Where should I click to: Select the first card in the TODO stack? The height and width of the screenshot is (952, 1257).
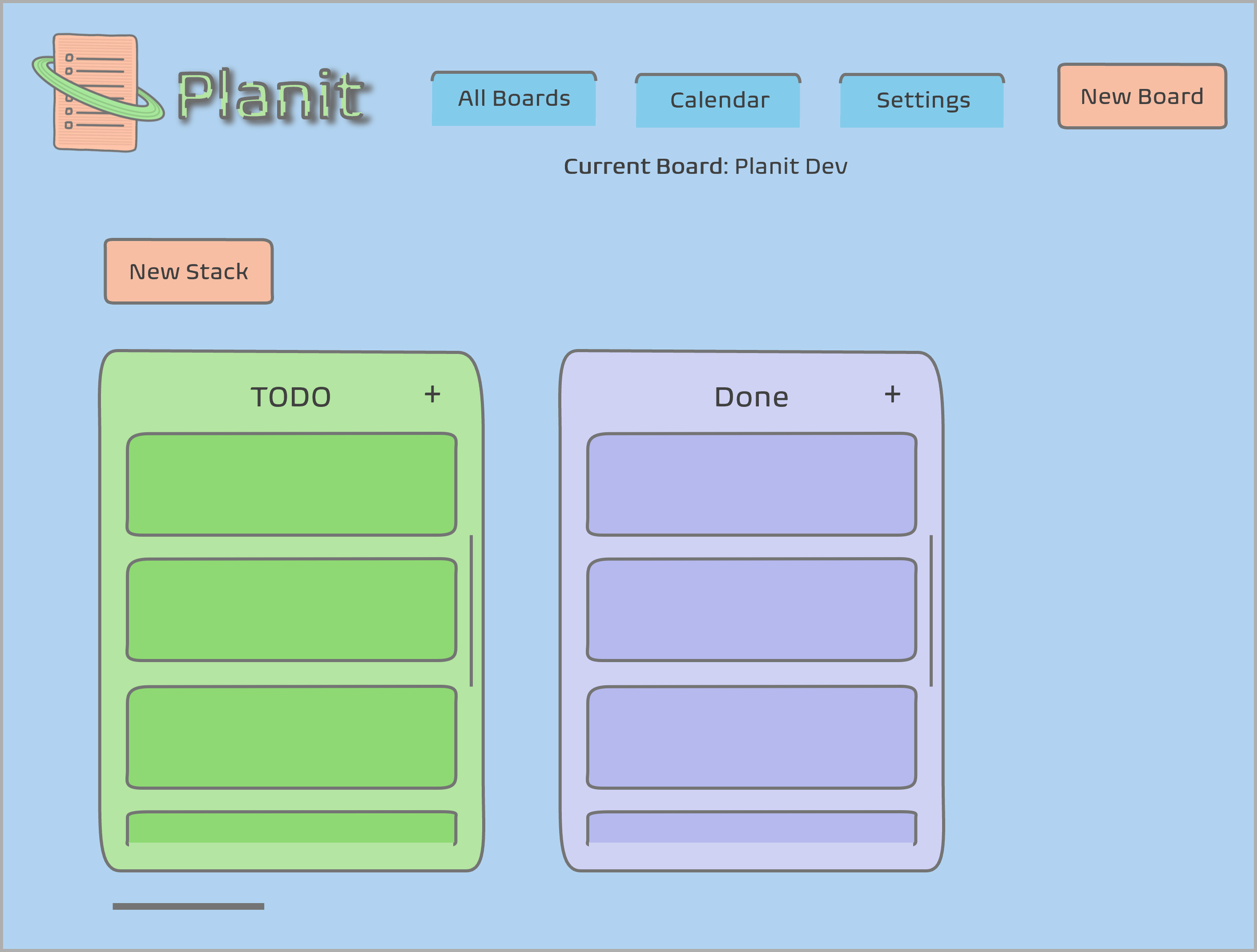pyautogui.click(x=292, y=485)
